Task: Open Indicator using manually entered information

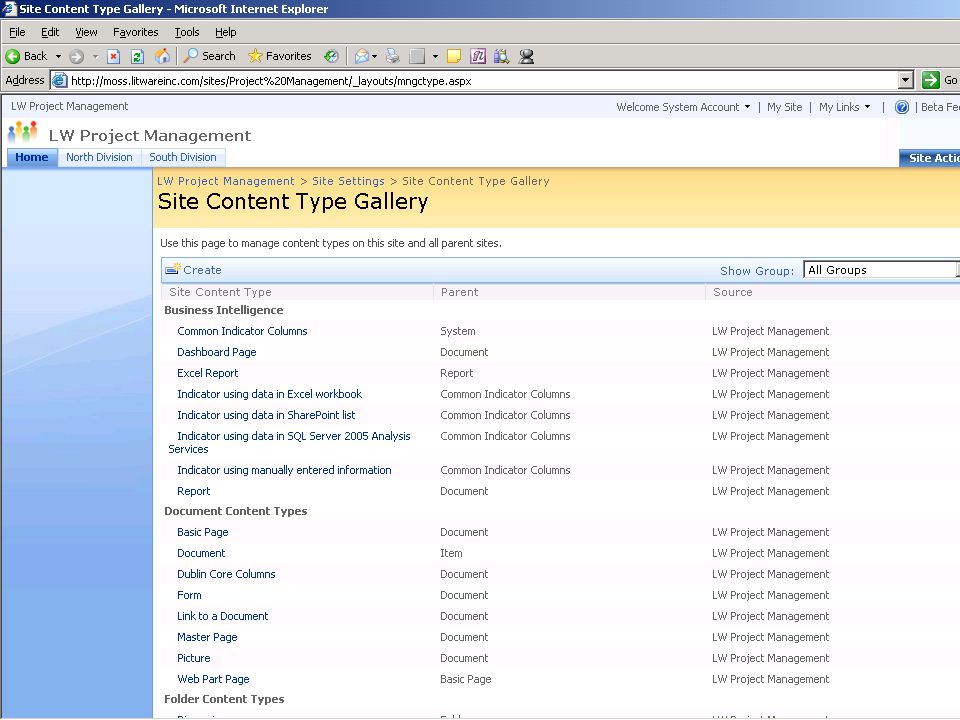Action: pyautogui.click(x=284, y=470)
